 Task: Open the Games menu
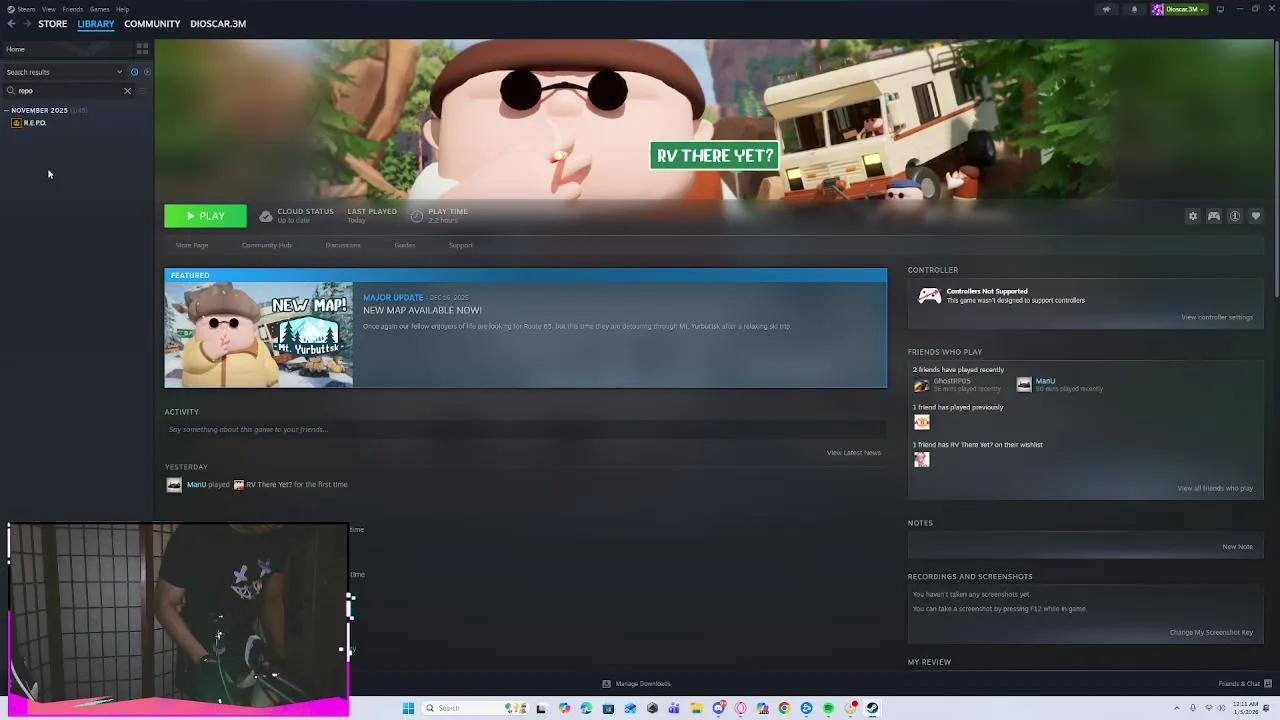click(100, 9)
